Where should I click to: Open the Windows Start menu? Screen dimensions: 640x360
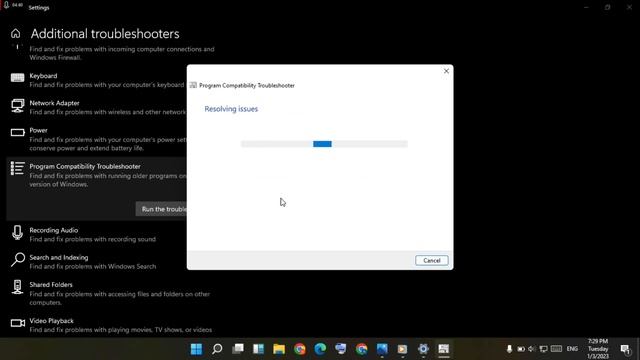pos(196,349)
